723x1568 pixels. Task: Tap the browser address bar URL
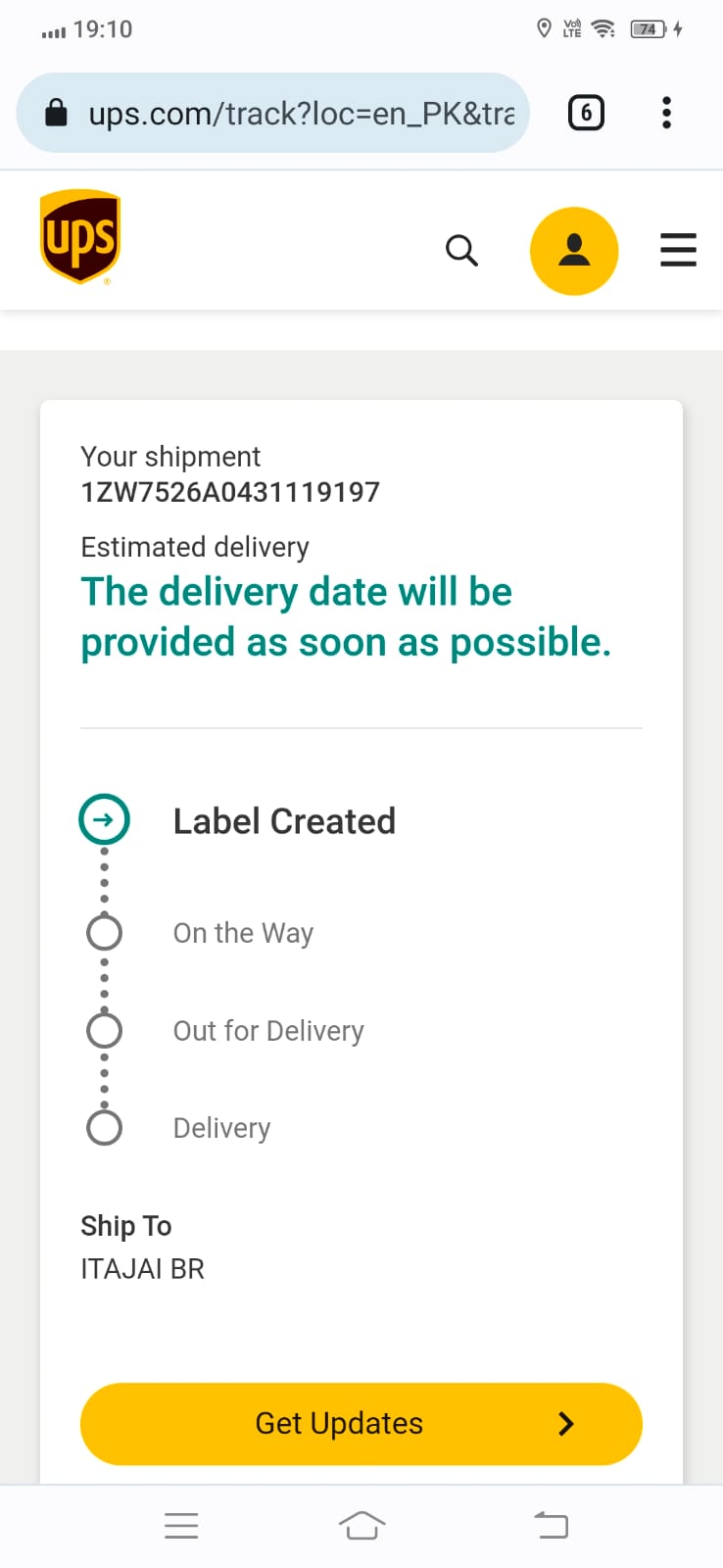click(301, 114)
